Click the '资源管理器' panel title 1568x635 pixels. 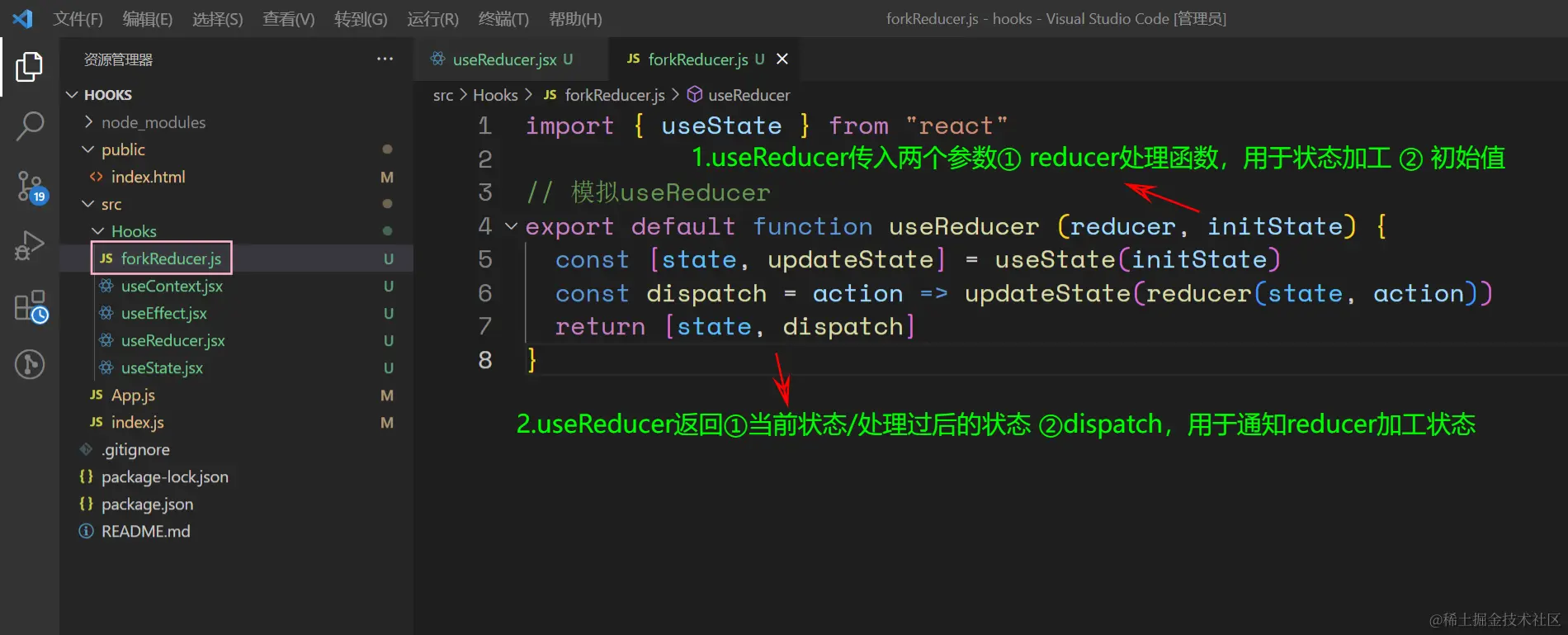coord(118,59)
